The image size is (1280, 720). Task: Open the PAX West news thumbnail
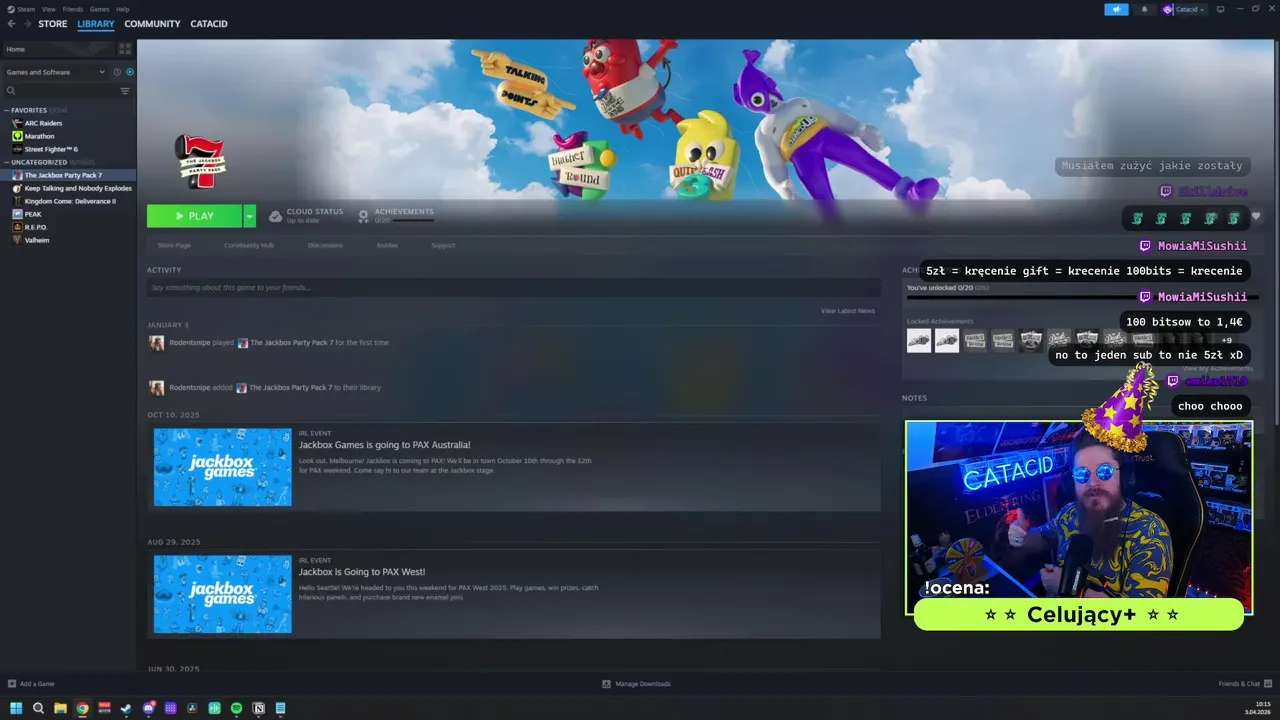pos(223,594)
